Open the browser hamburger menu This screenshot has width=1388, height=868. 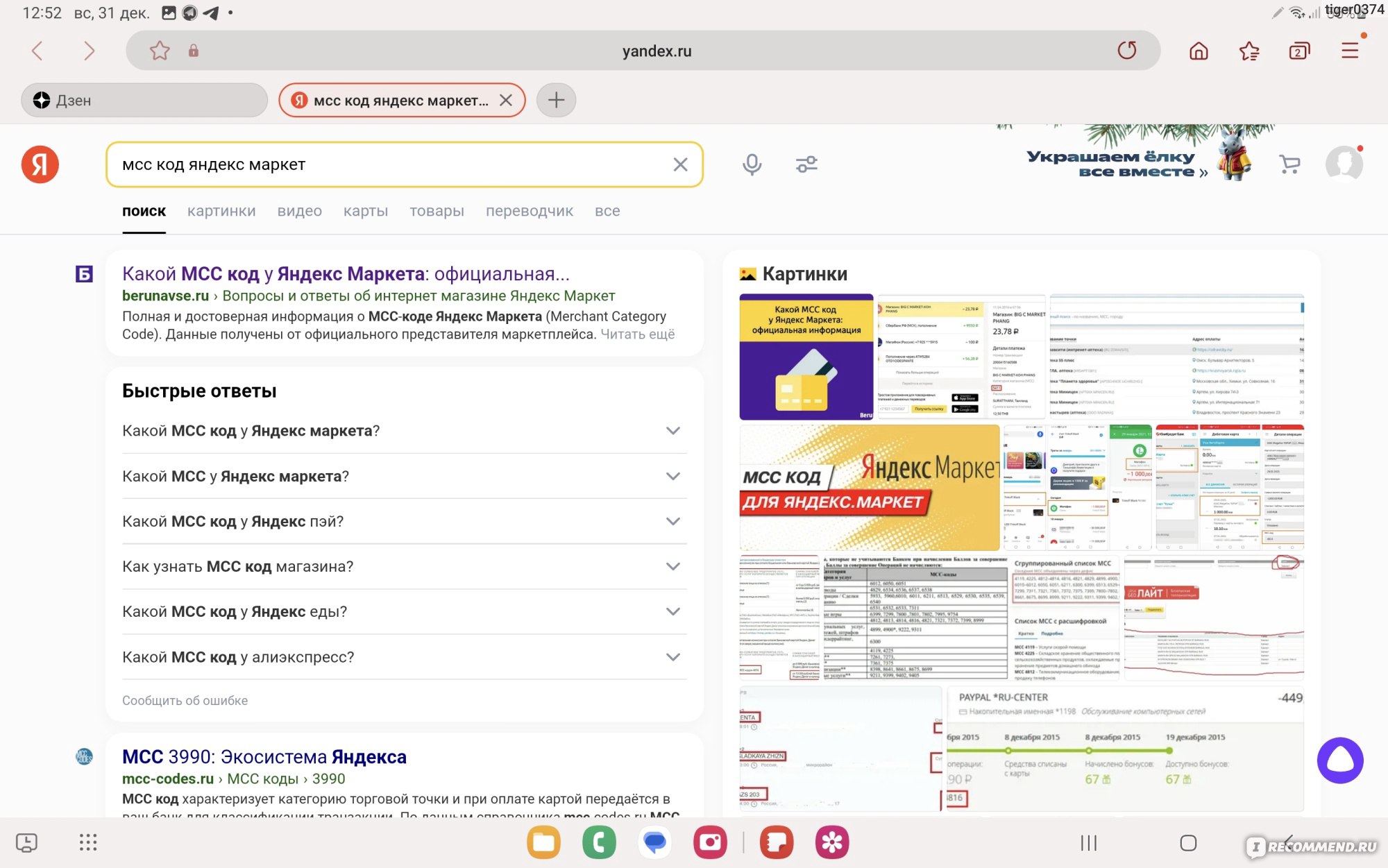coord(1350,51)
